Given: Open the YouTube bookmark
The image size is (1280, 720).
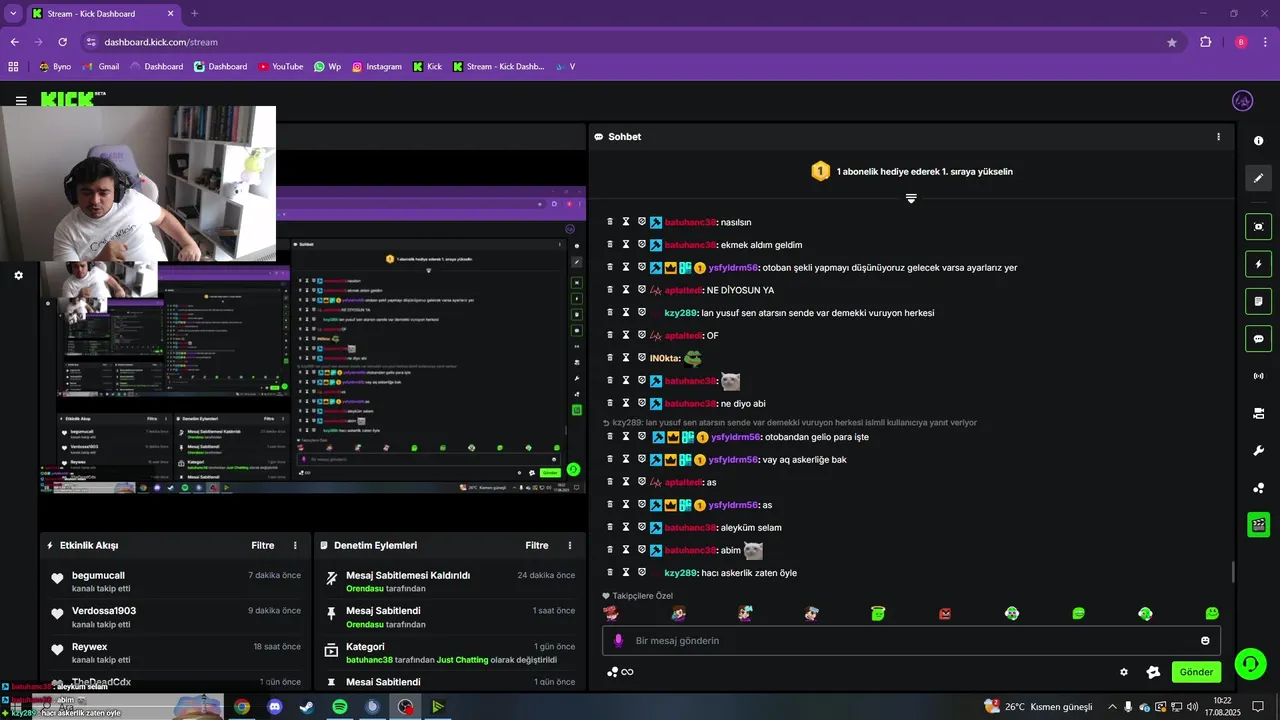Looking at the screenshot, I should (280, 67).
